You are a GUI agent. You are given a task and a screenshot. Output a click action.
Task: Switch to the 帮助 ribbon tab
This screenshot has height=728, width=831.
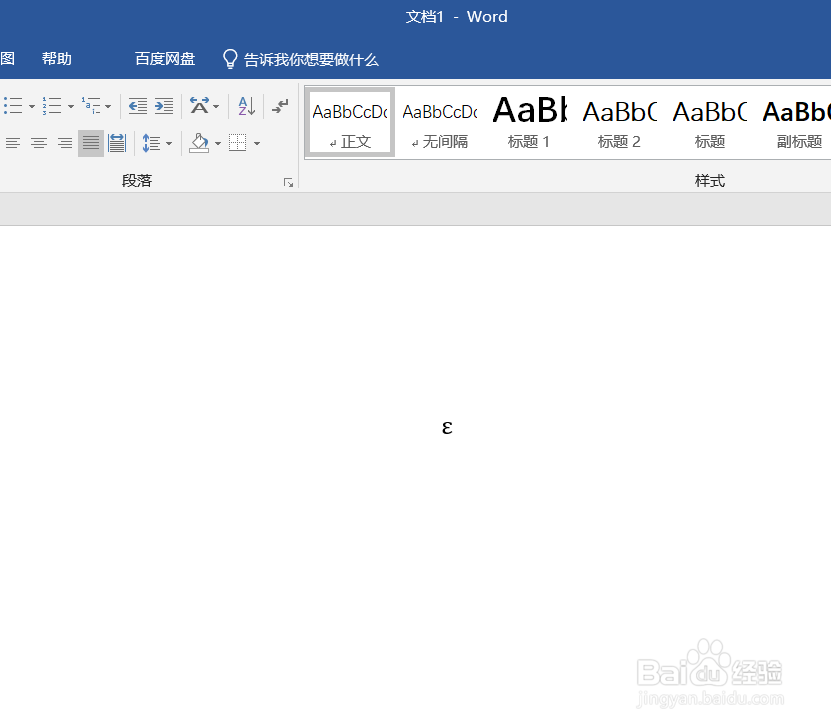tap(56, 58)
